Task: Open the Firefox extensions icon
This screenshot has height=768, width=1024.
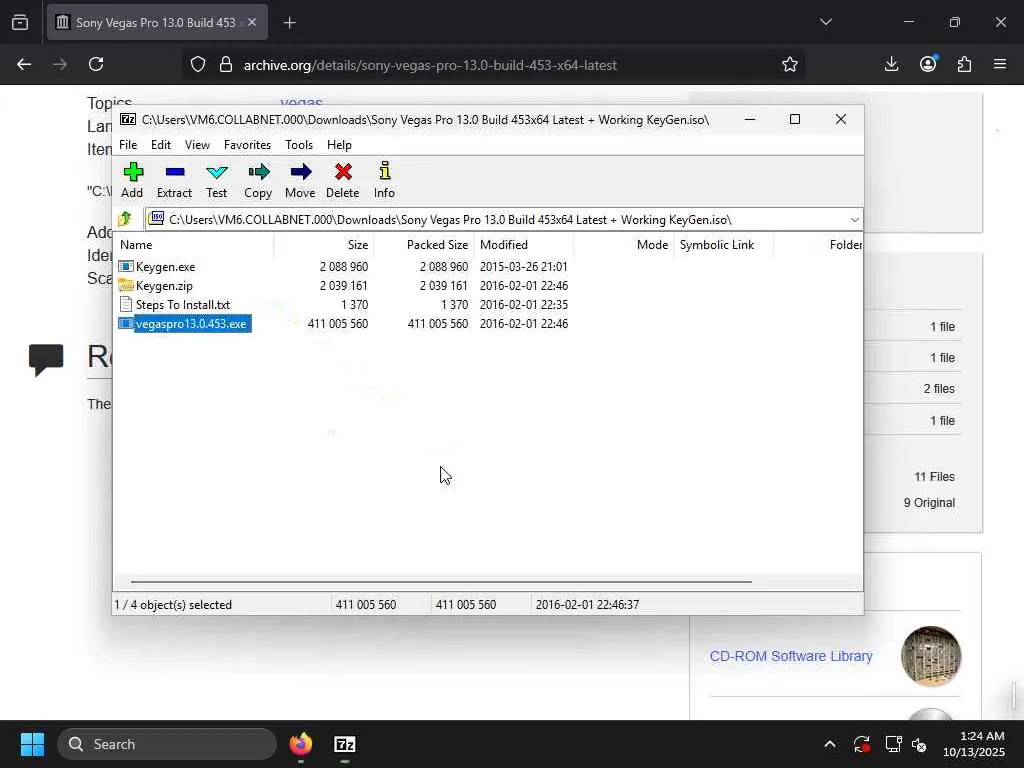Action: [964, 64]
